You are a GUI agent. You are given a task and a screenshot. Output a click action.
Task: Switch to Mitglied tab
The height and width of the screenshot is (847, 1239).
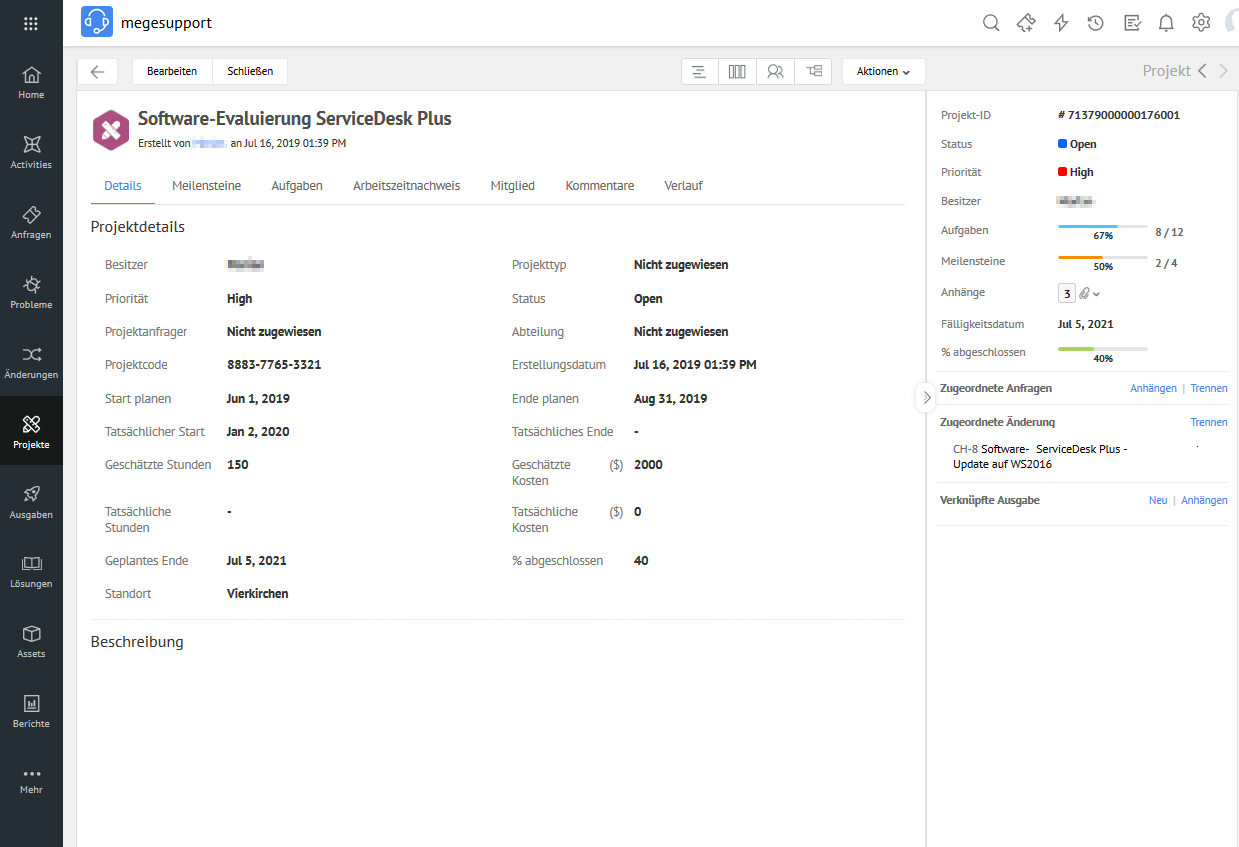point(512,186)
